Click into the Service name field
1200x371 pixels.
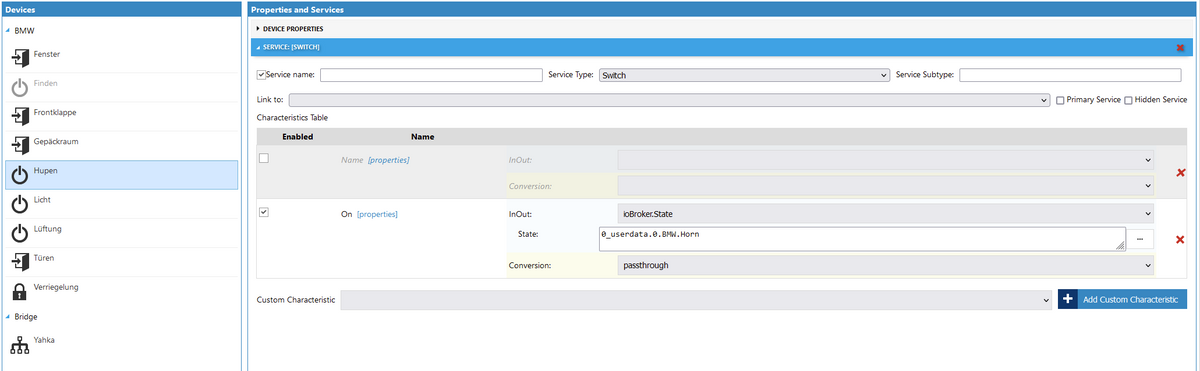[x=430, y=75]
